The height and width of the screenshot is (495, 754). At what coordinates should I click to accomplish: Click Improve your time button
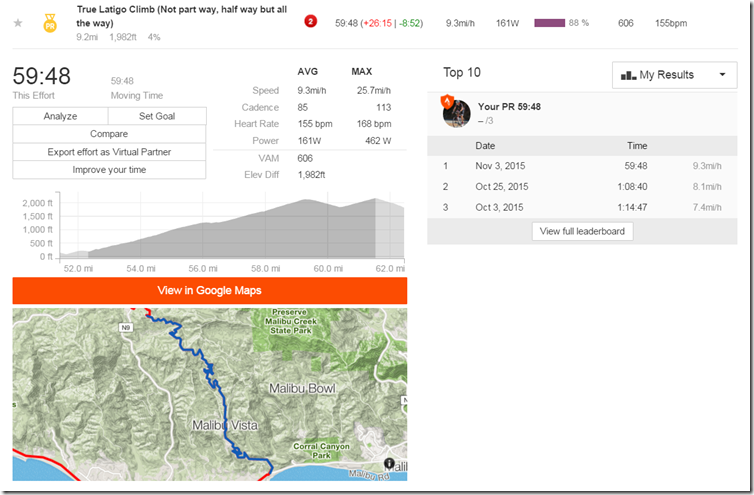109,170
